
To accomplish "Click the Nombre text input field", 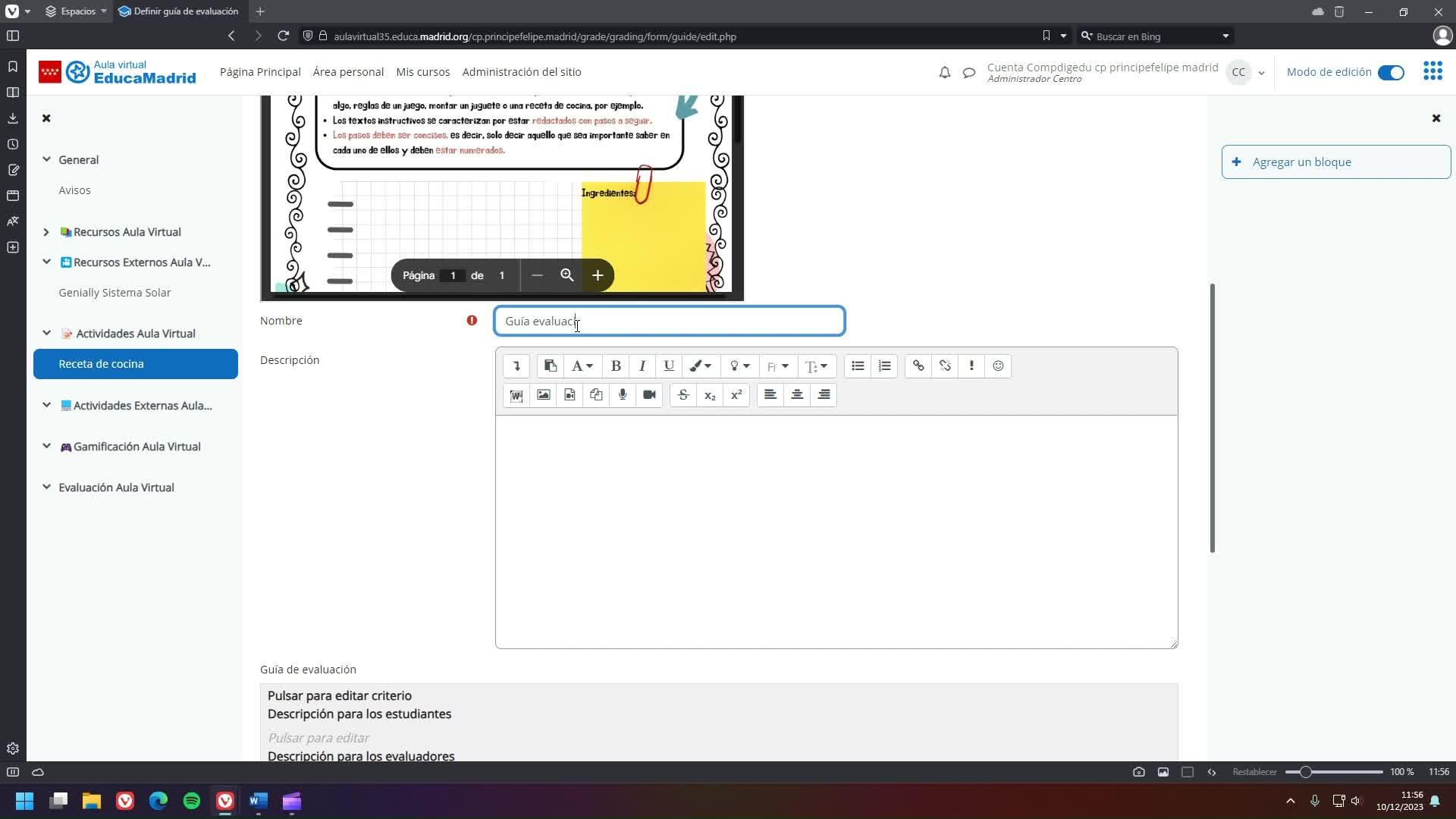I will [669, 322].
